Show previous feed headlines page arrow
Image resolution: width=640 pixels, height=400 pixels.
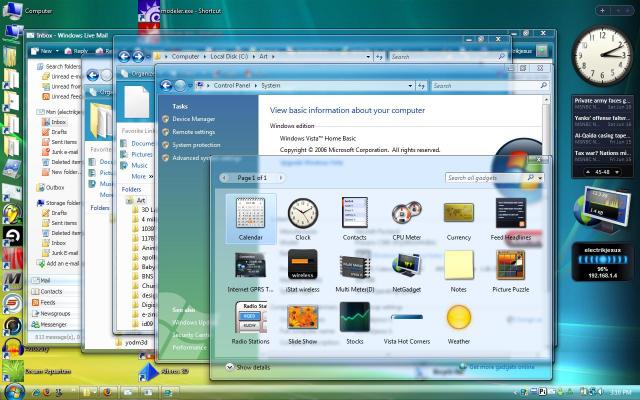click(x=588, y=172)
